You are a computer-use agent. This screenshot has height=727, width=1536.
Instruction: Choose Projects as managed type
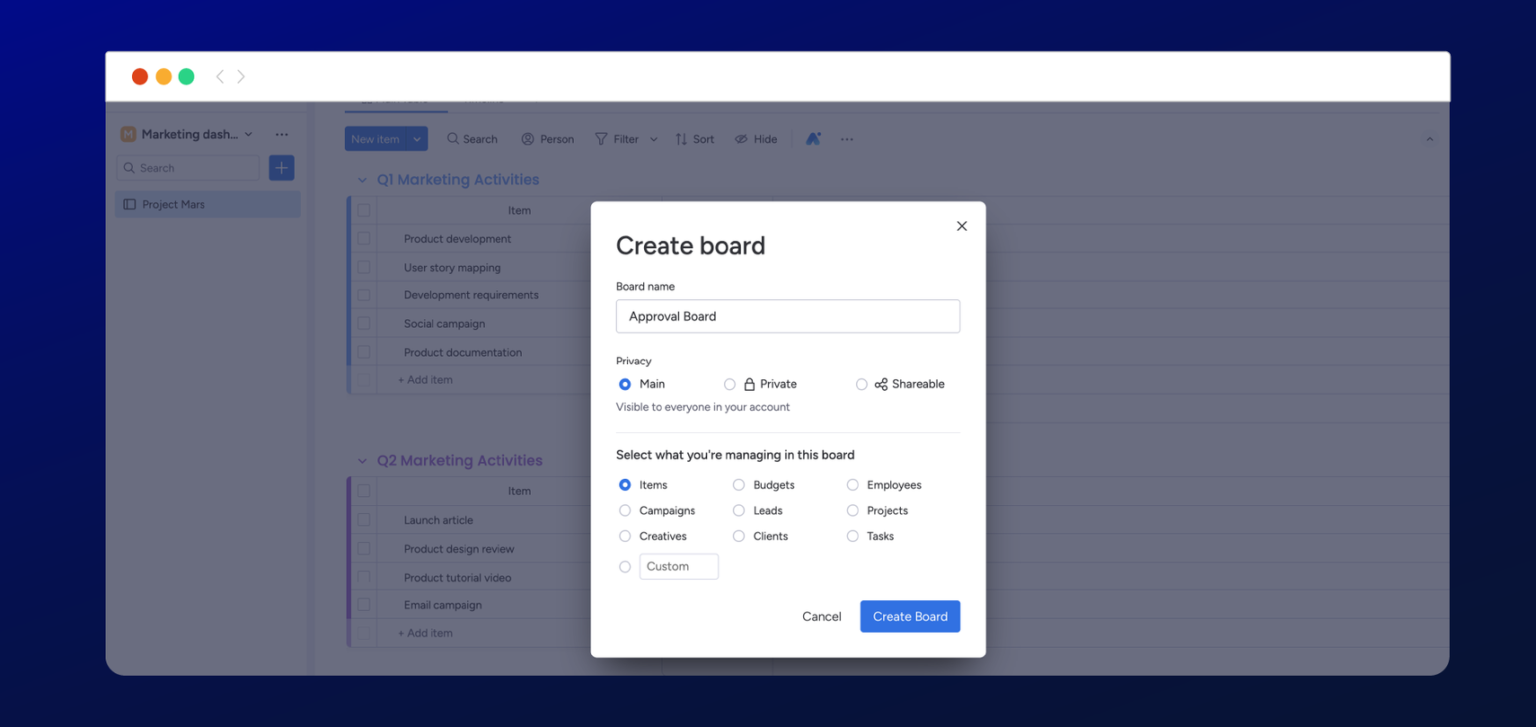point(853,511)
